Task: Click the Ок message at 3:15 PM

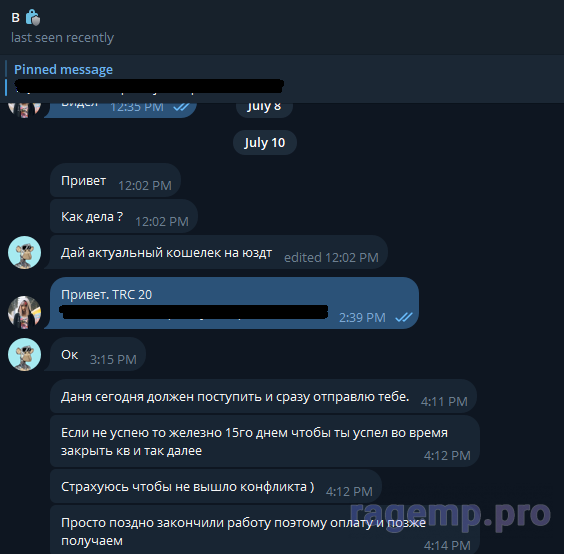Action: coord(98,354)
